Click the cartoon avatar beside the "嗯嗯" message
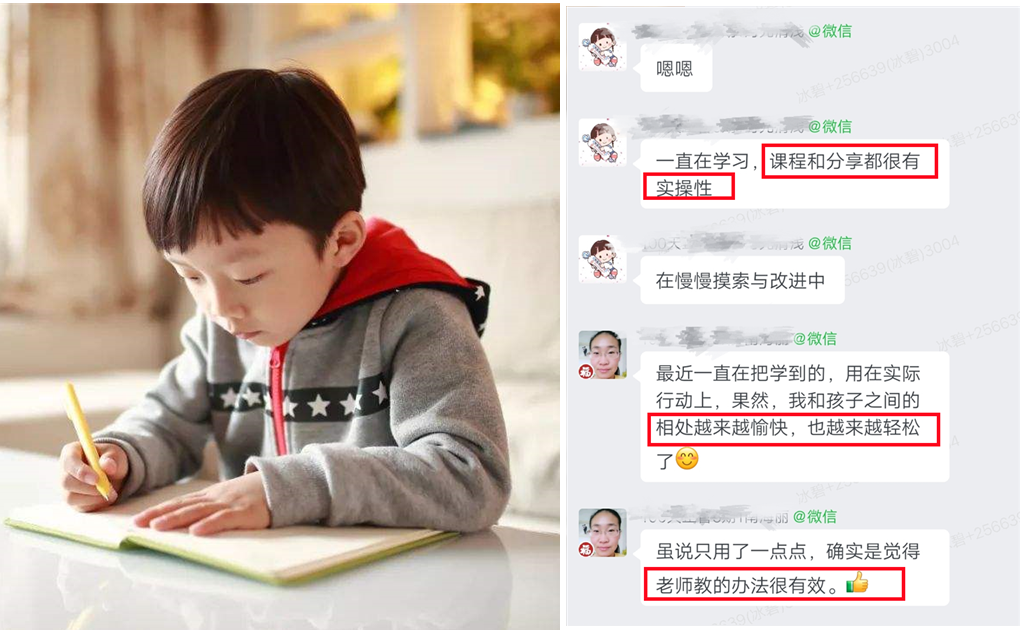The height and width of the screenshot is (630, 1024). pyautogui.click(x=603, y=48)
